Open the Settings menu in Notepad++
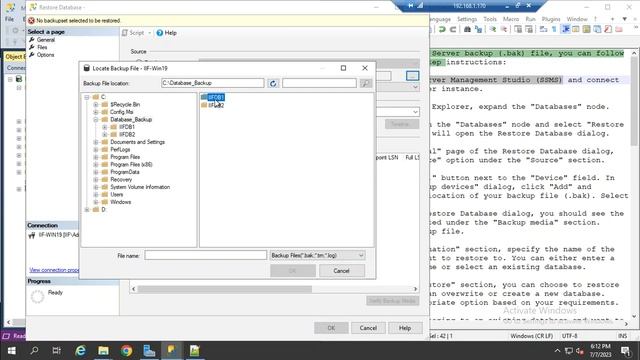Viewport: 640px width, 360px height. coord(467,19)
